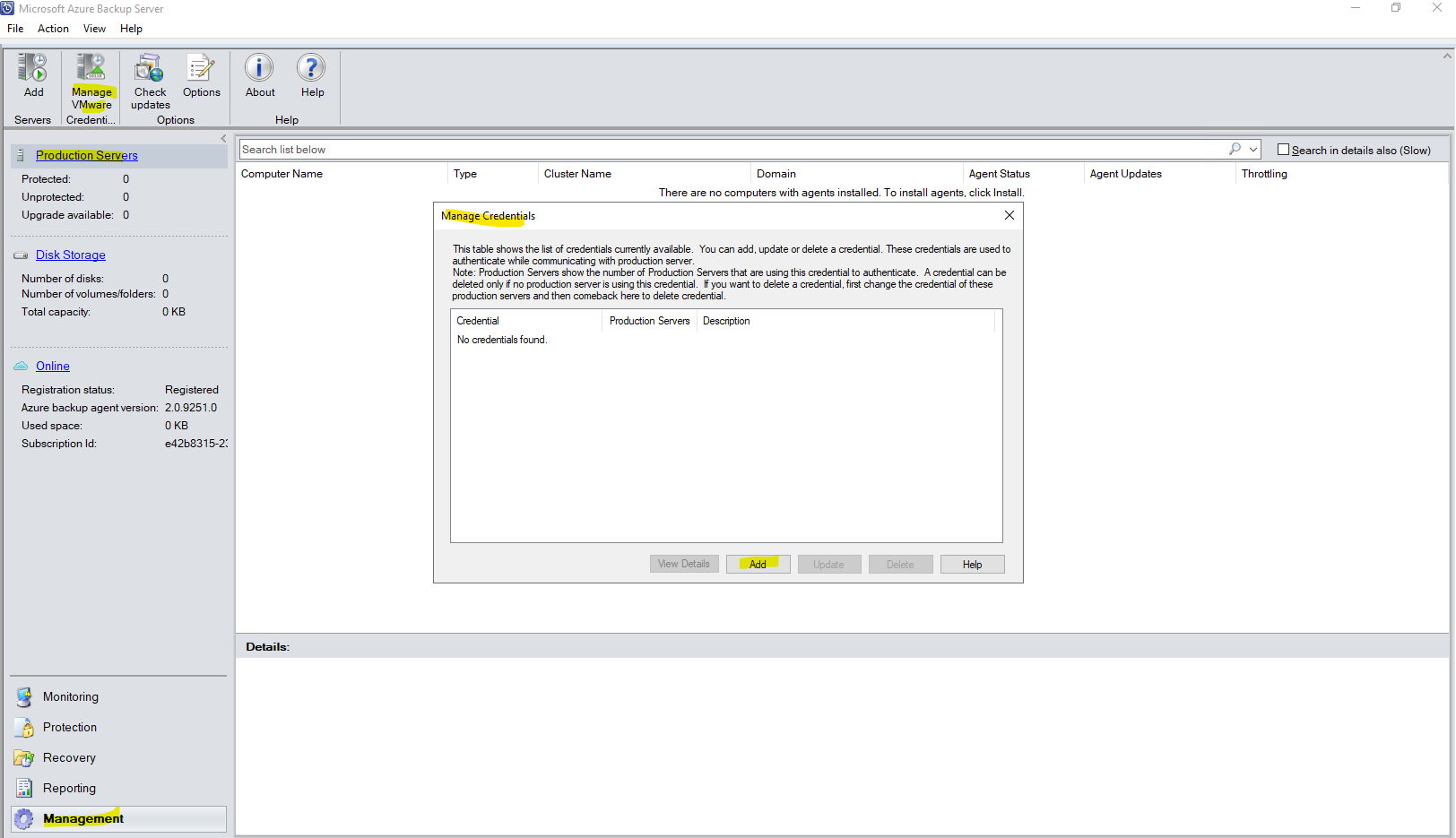The width and height of the screenshot is (1456, 838).
Task: Click the Azure Backup Server title icon
Action: coord(7,8)
